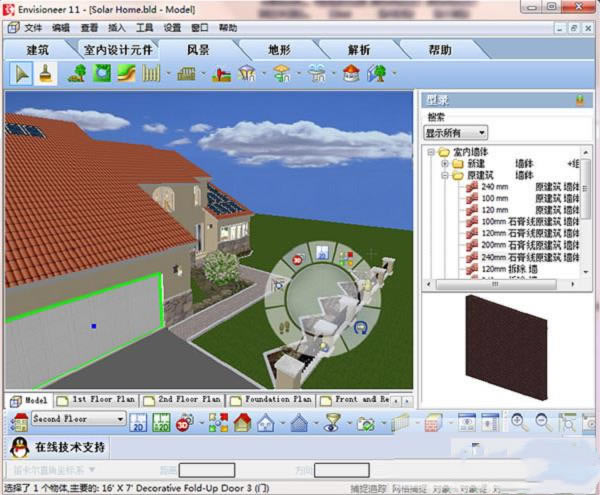600x495 pixels.
Task: Click the 在线技术支持 link
Action: pyautogui.click(x=72, y=446)
